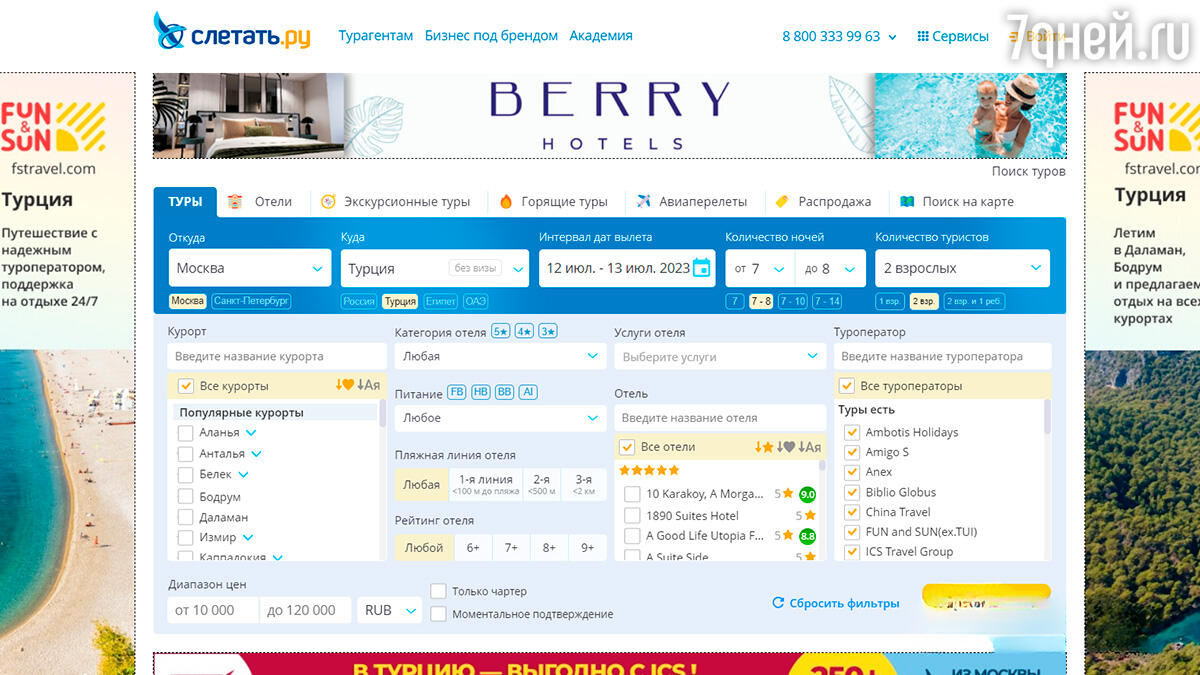Select the 4★ hotel category badge

(x=524, y=332)
